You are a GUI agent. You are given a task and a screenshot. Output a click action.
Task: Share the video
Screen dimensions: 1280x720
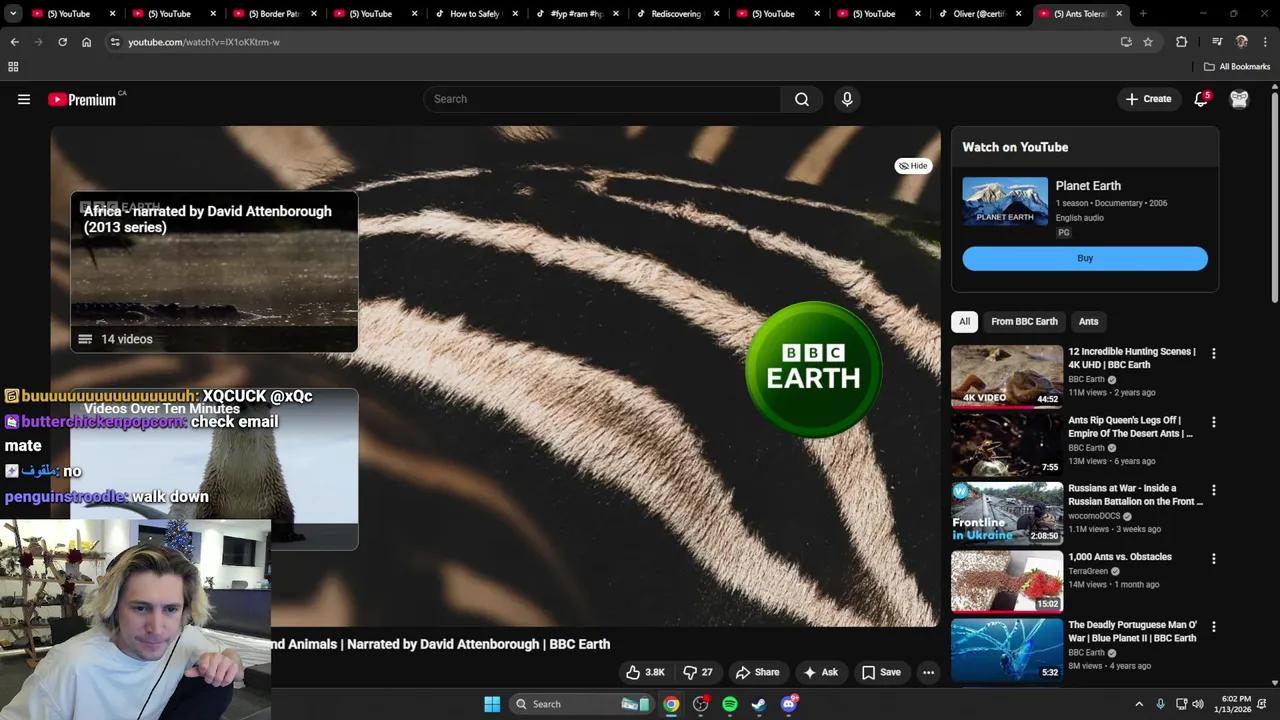[756, 672]
